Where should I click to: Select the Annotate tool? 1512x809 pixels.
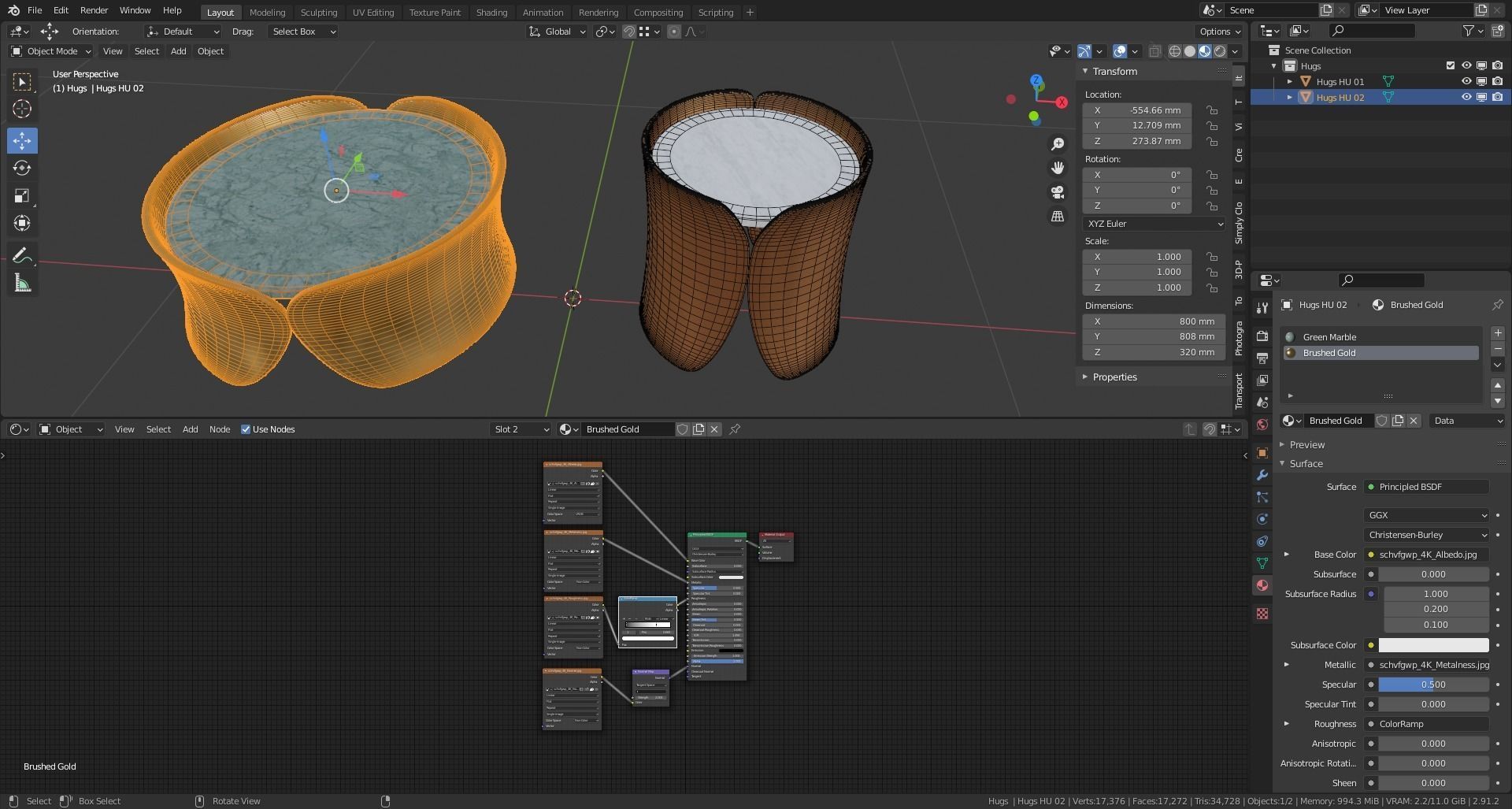pyautogui.click(x=22, y=255)
